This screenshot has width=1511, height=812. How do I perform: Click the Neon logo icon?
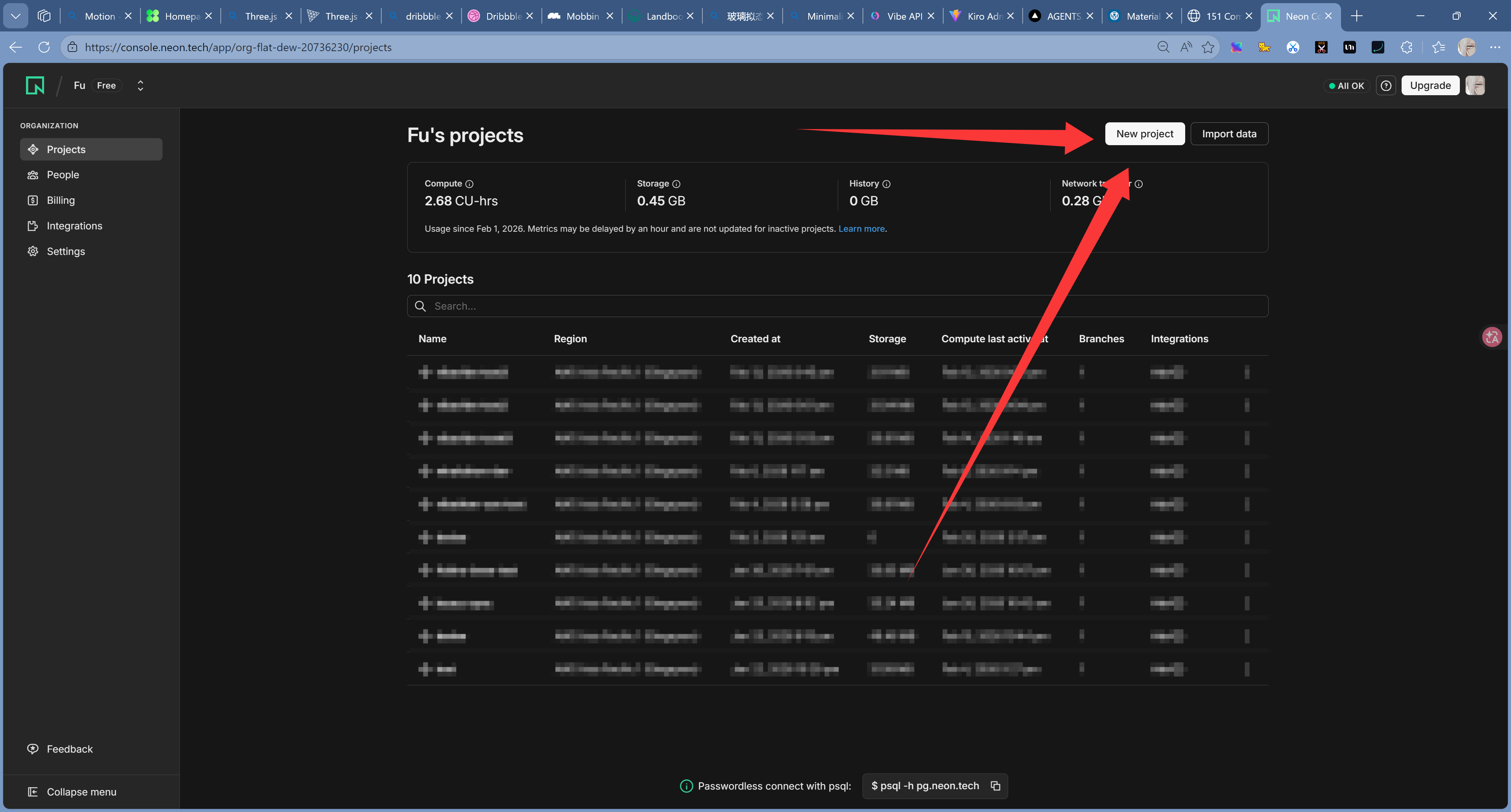coord(35,86)
